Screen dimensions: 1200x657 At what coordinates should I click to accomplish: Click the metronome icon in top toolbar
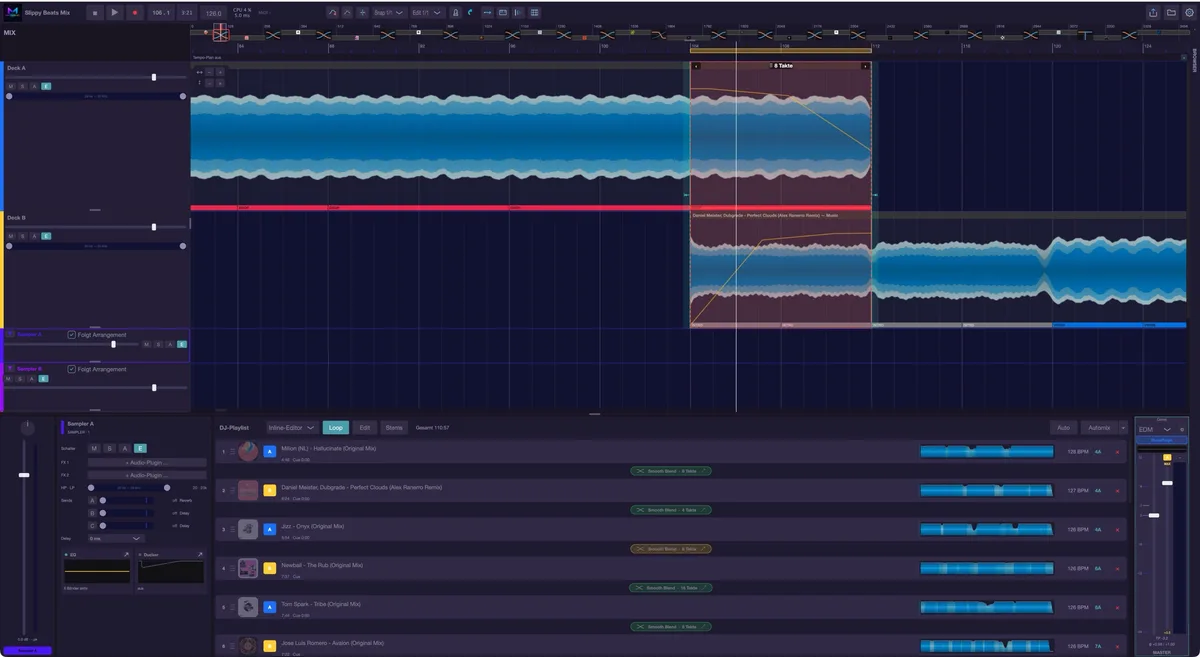[x=455, y=12]
